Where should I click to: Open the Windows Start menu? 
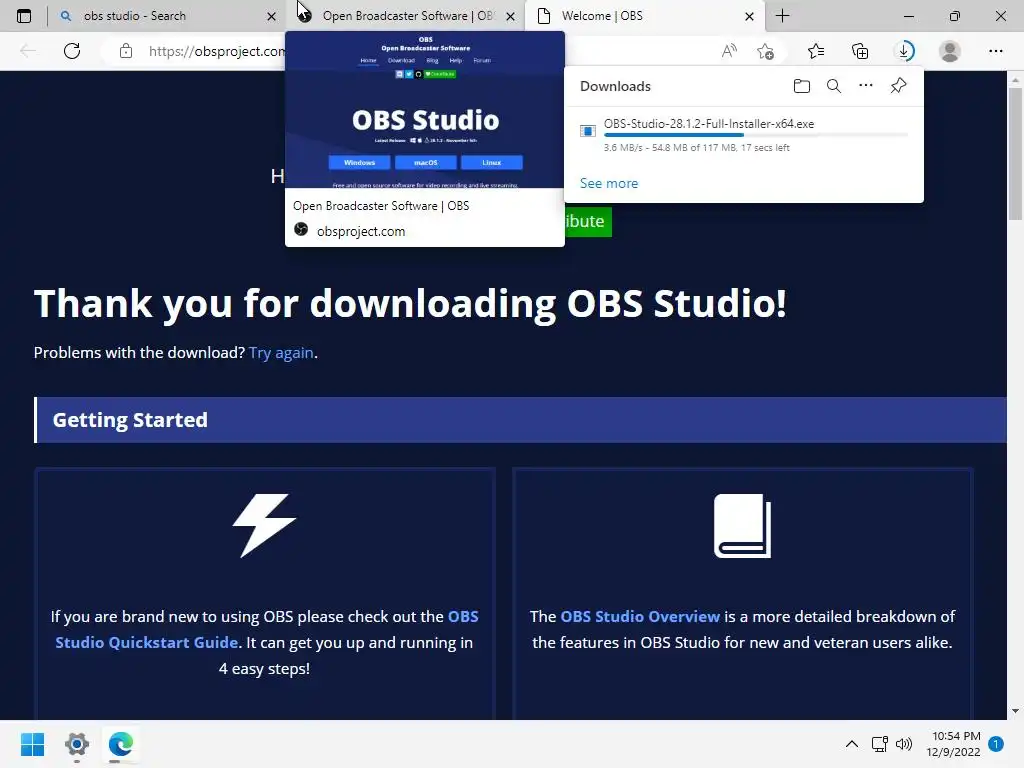33,744
